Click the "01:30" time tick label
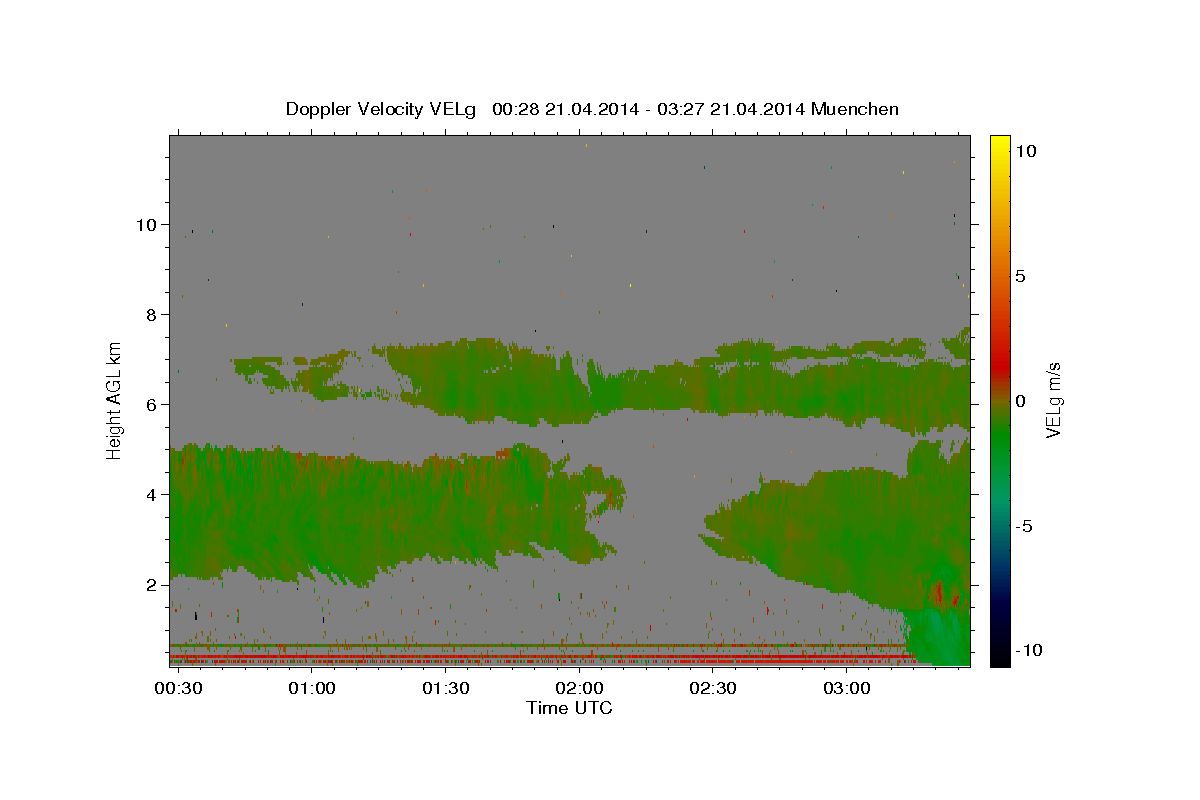The image size is (1200, 800). tap(445, 689)
